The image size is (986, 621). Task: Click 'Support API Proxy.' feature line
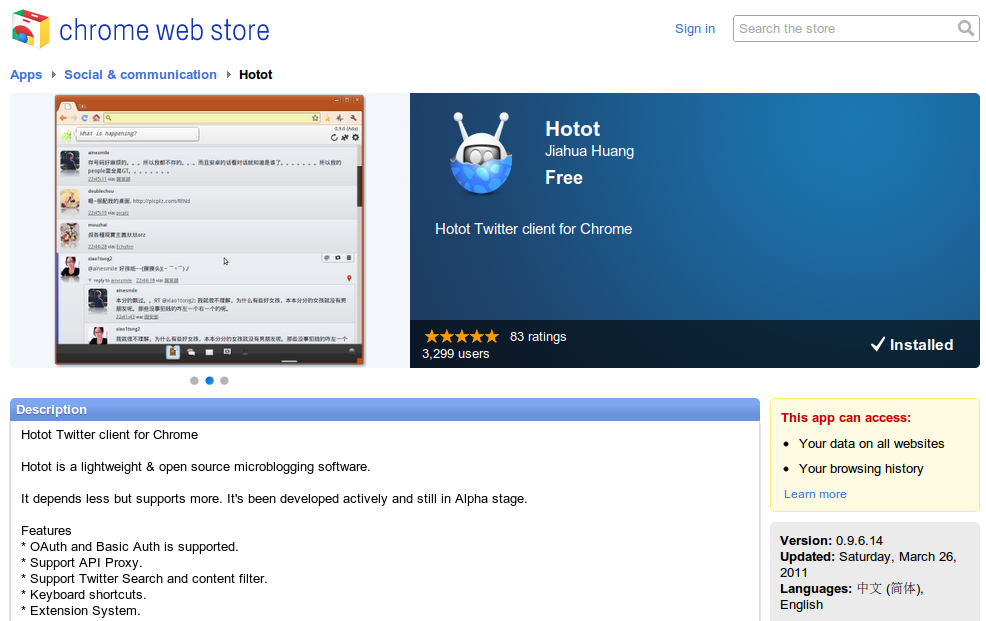82,563
